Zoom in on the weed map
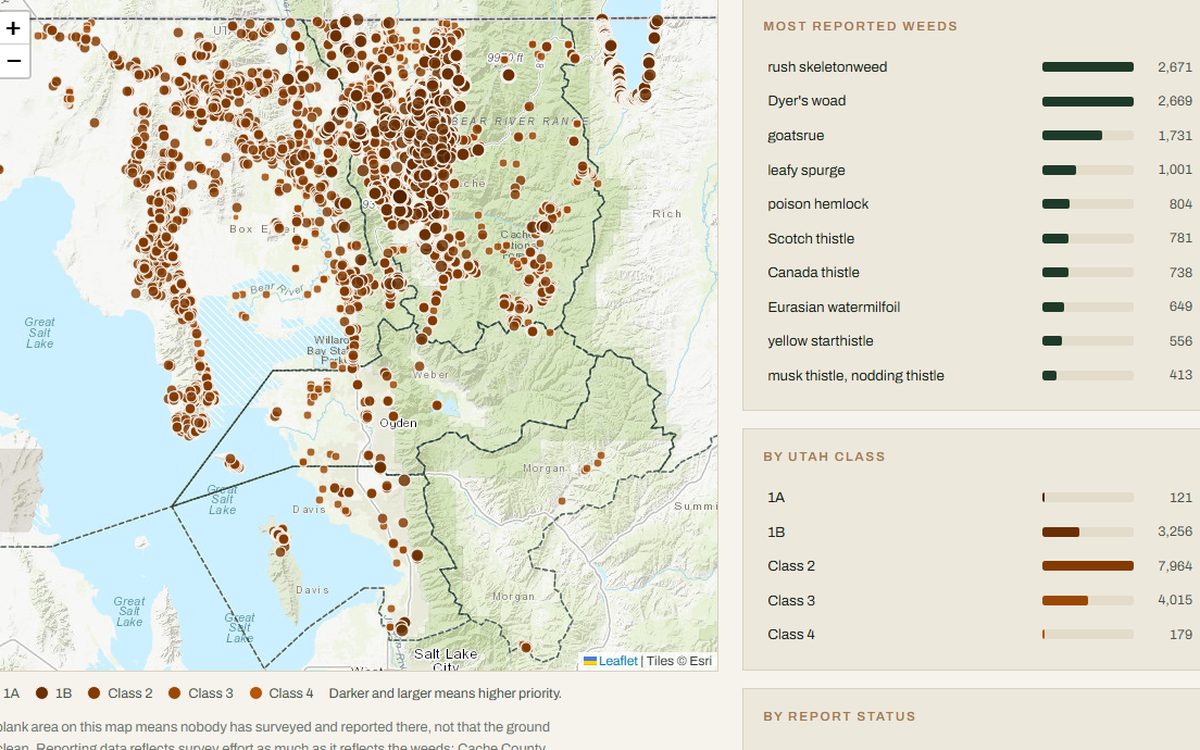 click(x=13, y=28)
